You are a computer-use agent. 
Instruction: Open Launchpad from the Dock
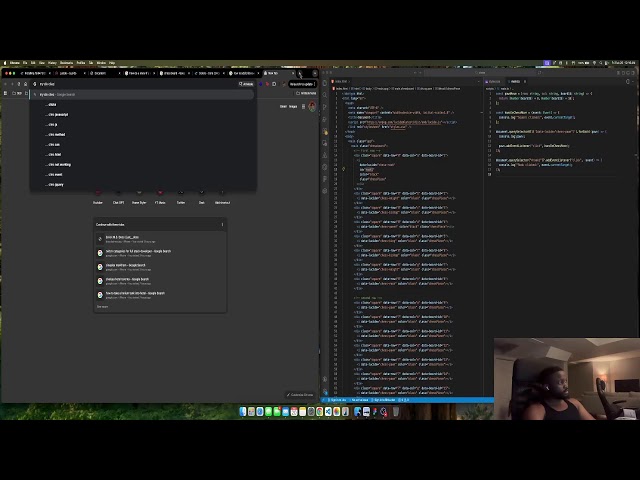pyautogui.click(x=251, y=412)
